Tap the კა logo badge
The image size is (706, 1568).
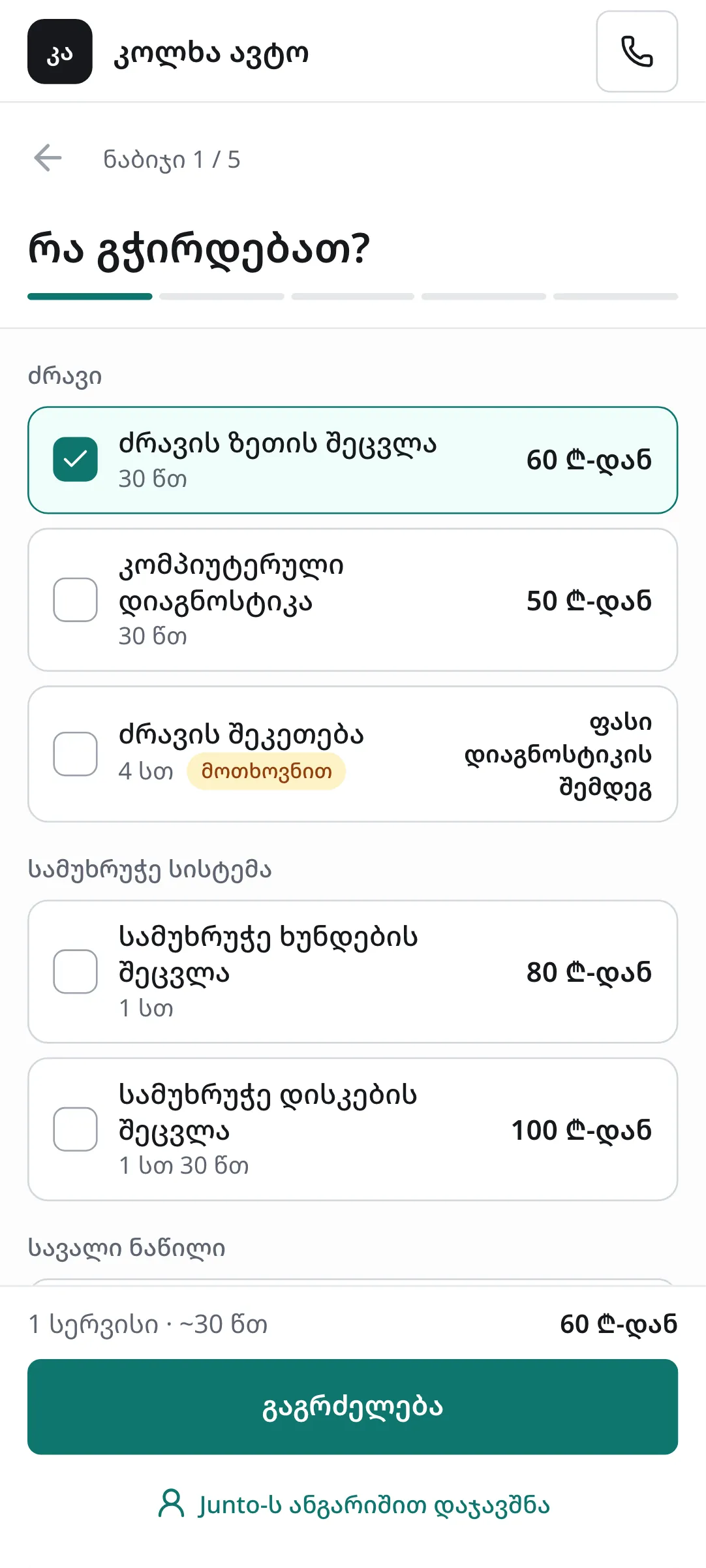(60, 52)
